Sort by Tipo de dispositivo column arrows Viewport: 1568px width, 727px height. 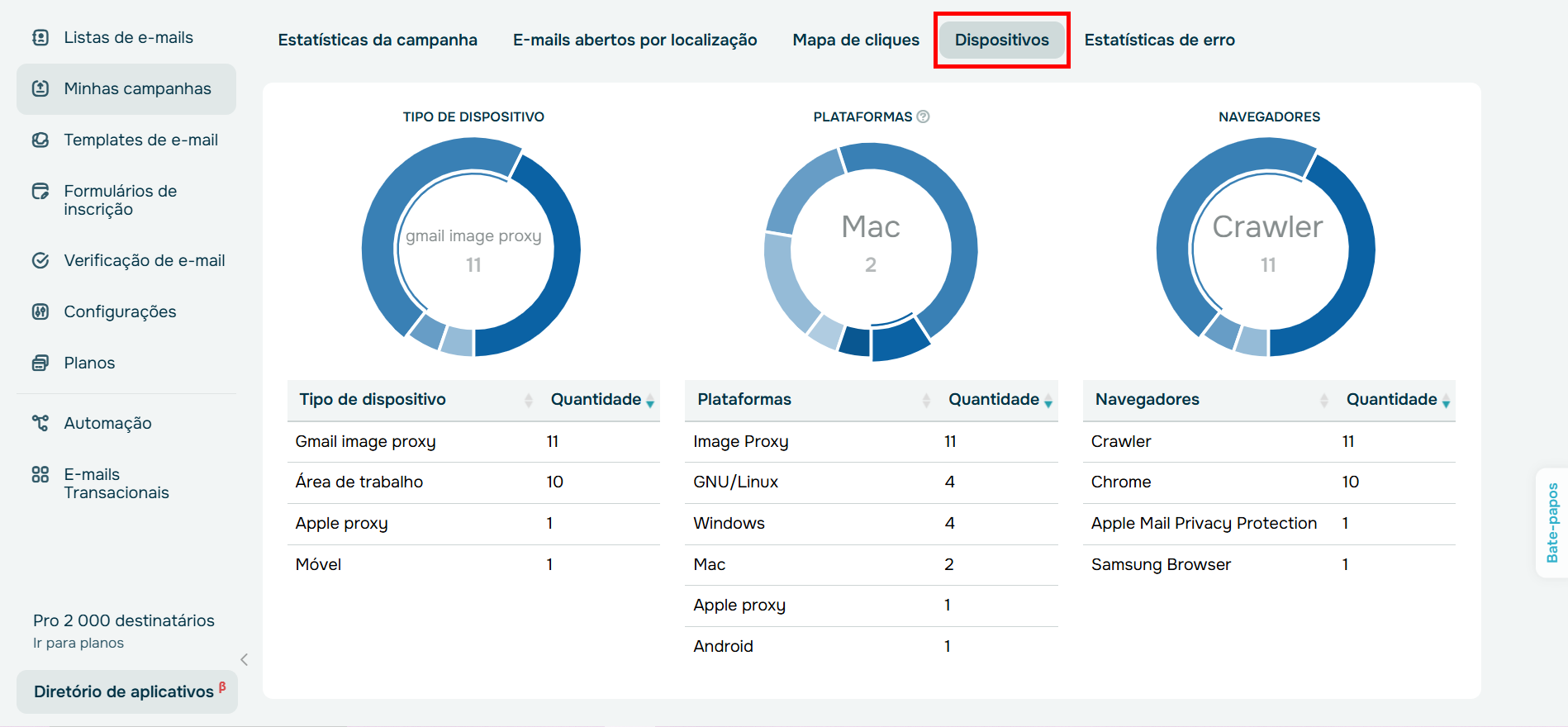tap(529, 401)
